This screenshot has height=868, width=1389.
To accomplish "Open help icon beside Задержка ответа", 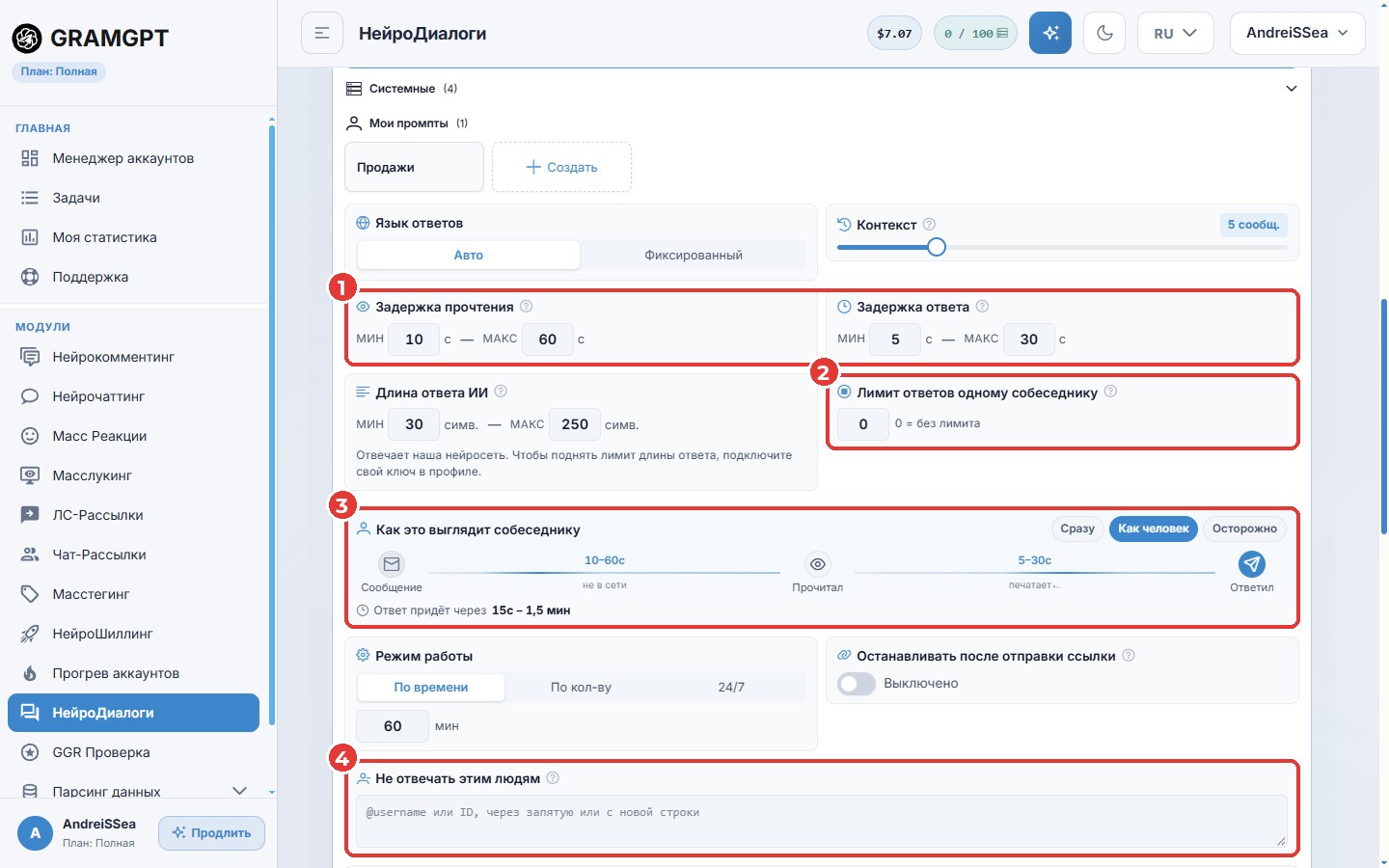I will pyautogui.click(x=982, y=307).
